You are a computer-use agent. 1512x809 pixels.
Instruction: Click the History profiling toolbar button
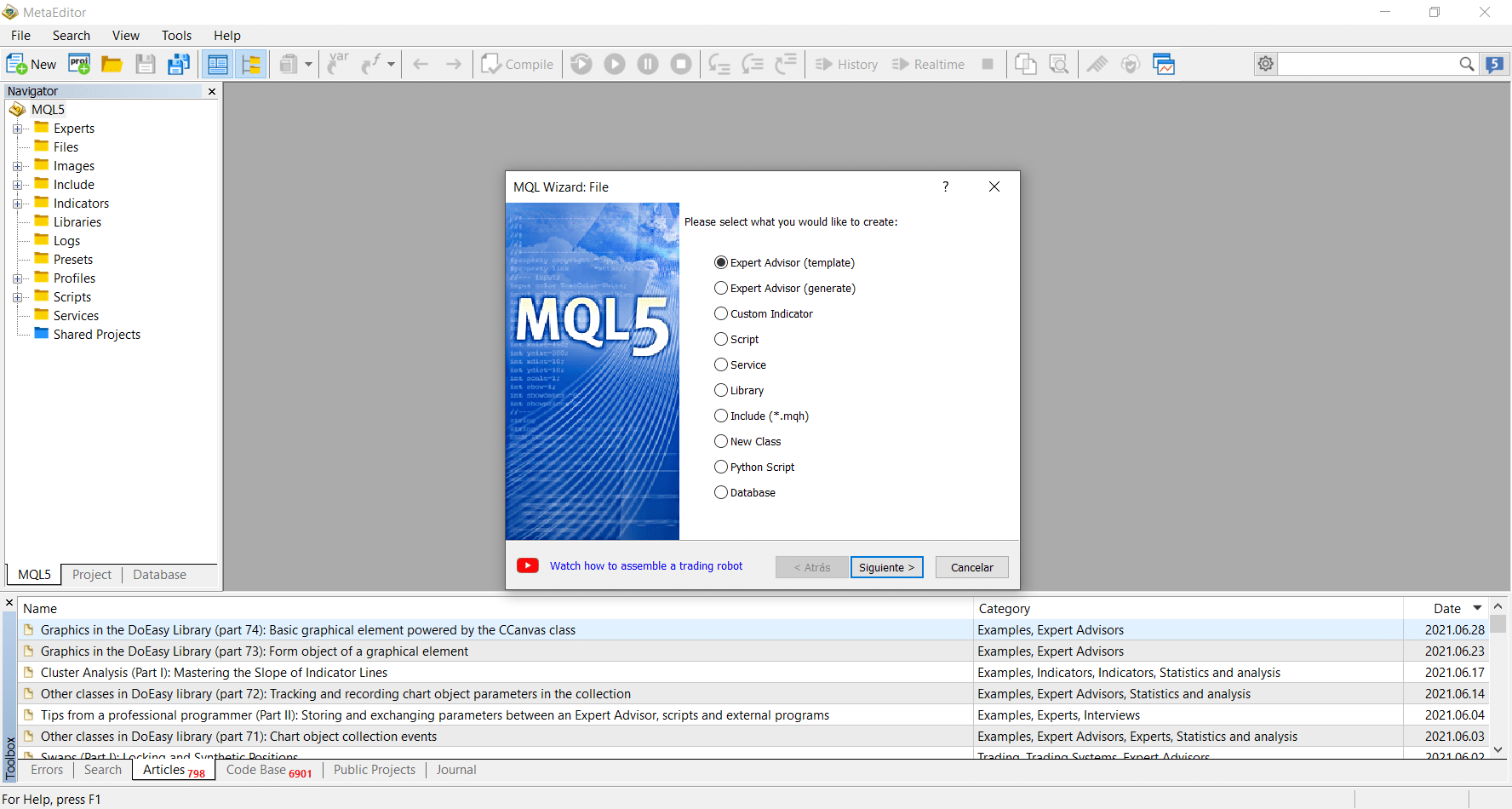[846, 64]
